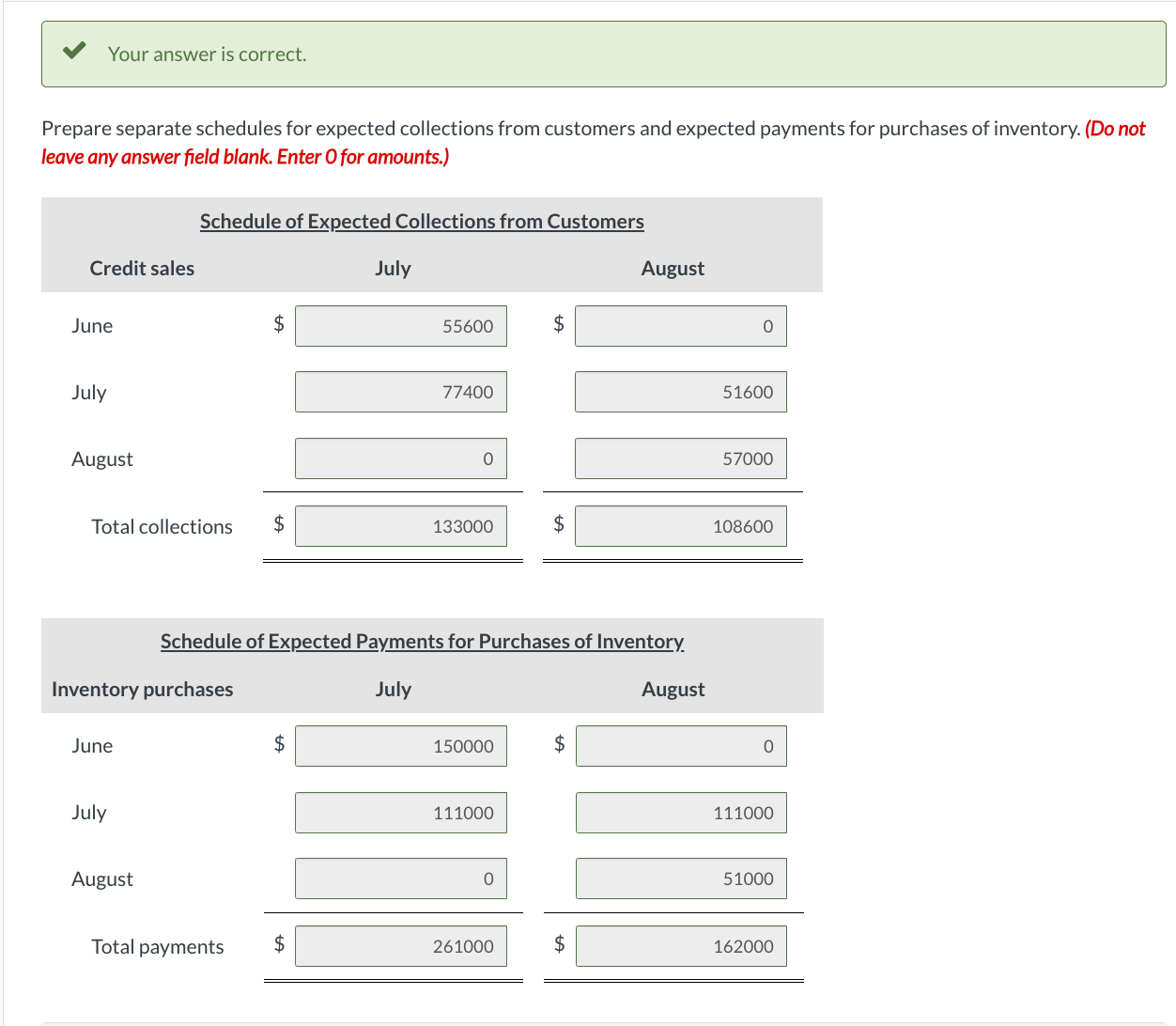Screen dimensions: 1176x1026
Task: Select the August row collections field showing 57000
Action: (x=680, y=459)
